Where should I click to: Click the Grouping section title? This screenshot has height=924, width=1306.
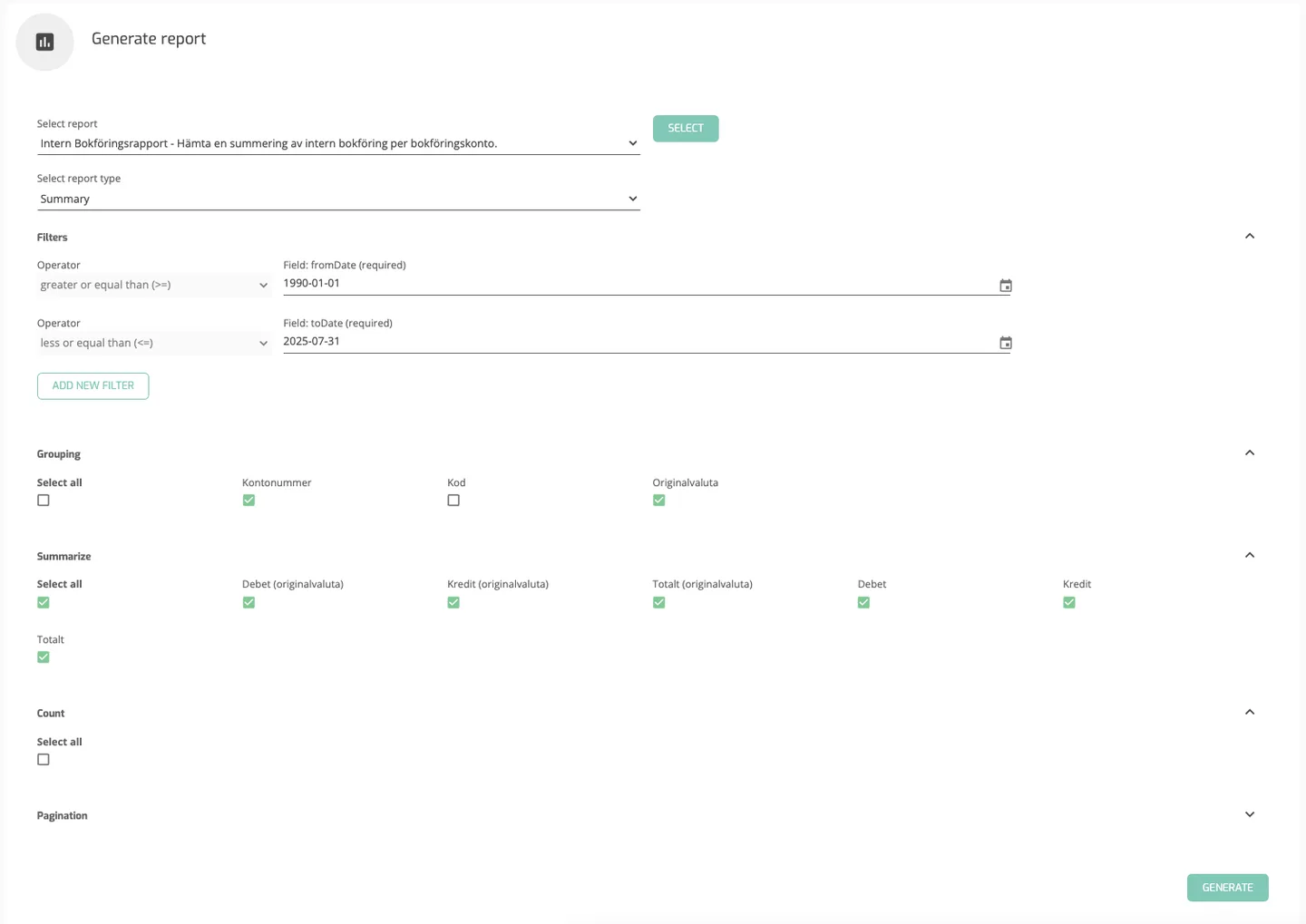(59, 454)
